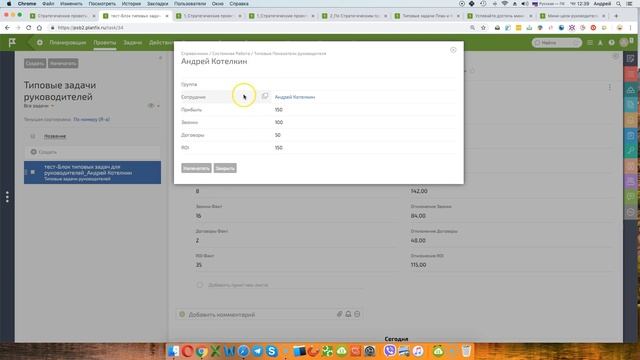This screenshot has height=360, width=640.
Task: Open the Закладки menu
Action: (x=158, y=4)
